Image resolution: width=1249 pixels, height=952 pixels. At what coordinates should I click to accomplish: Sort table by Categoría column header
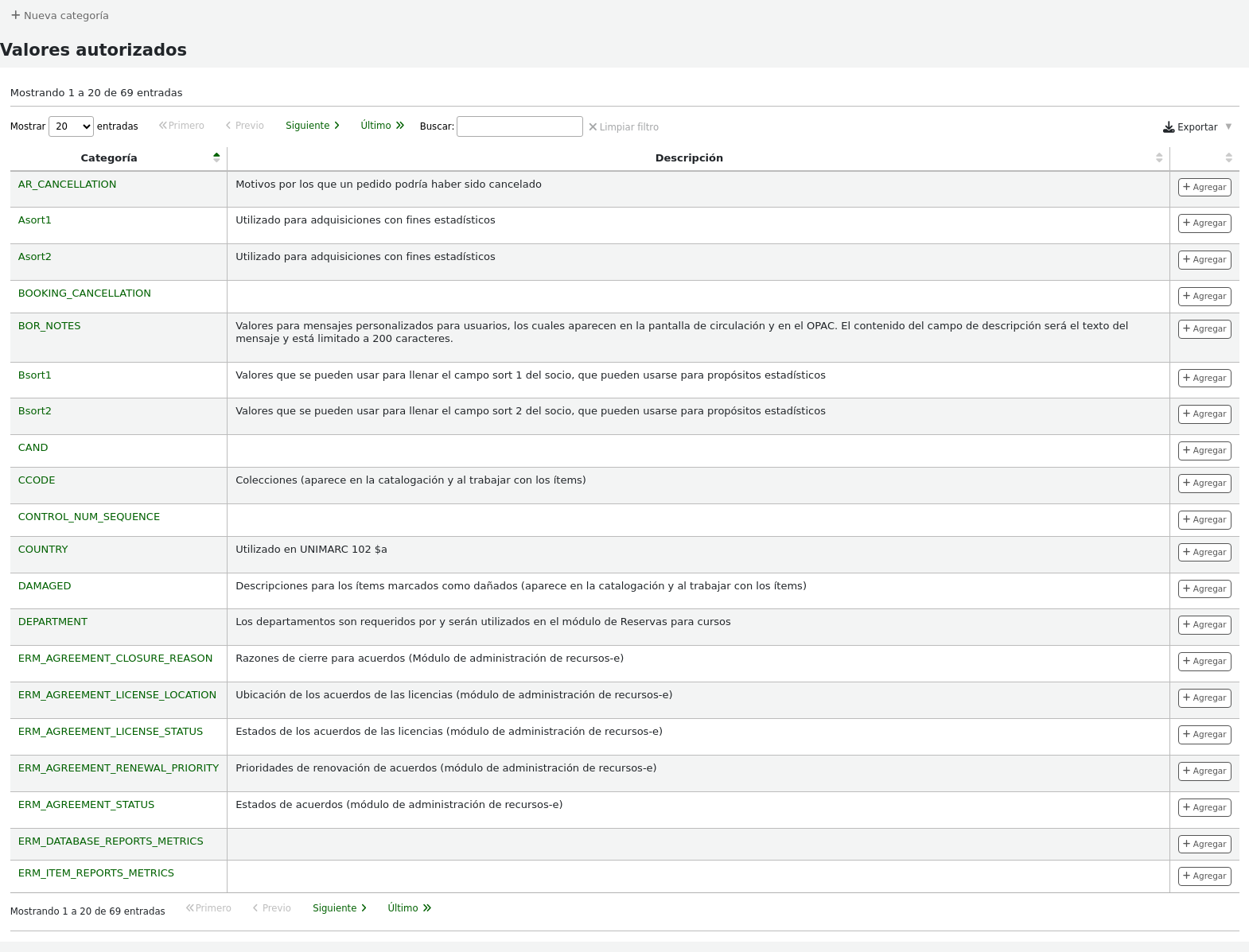pos(109,157)
